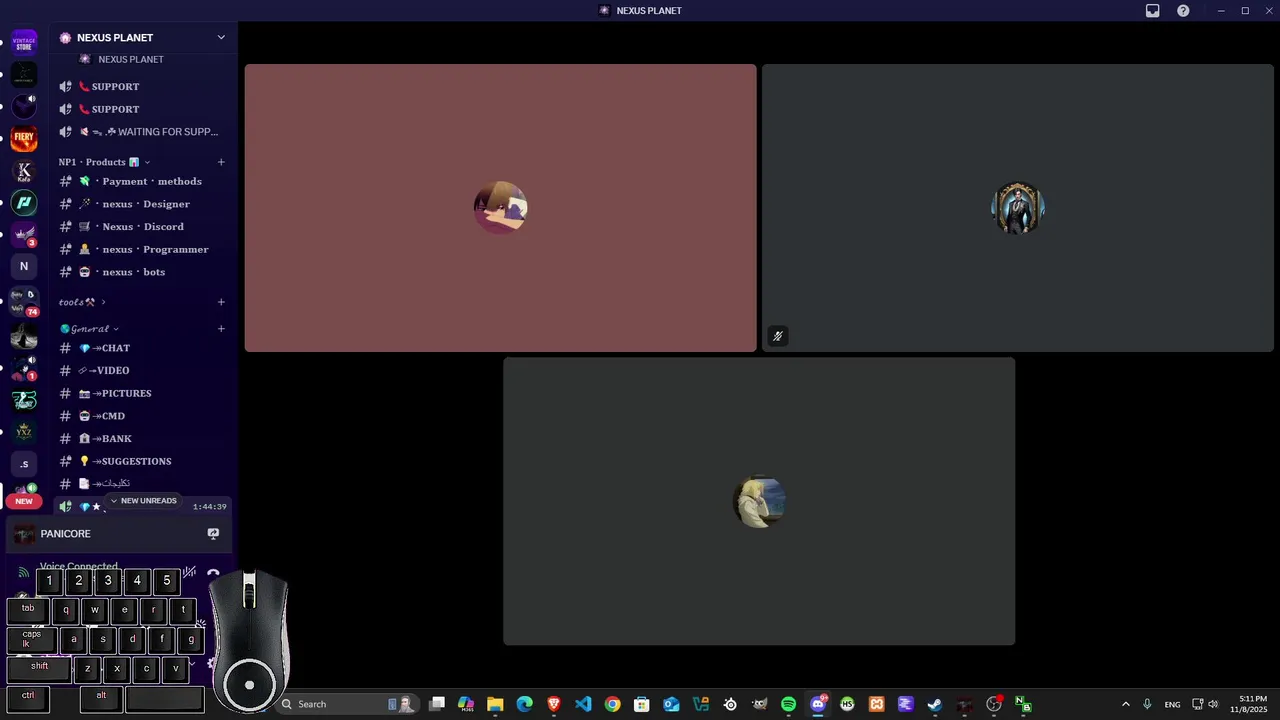Create channel in General category
This screenshot has width=1280, height=720.
click(221, 329)
